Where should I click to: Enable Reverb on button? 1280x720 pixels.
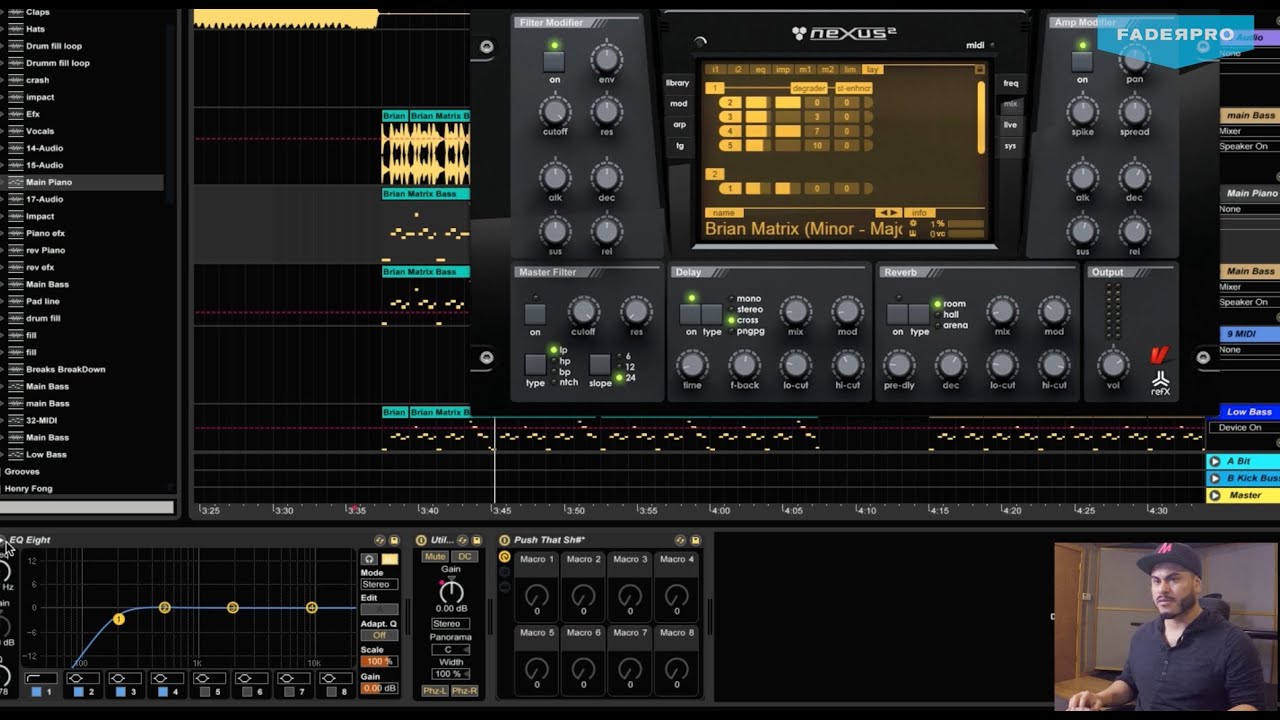897,314
